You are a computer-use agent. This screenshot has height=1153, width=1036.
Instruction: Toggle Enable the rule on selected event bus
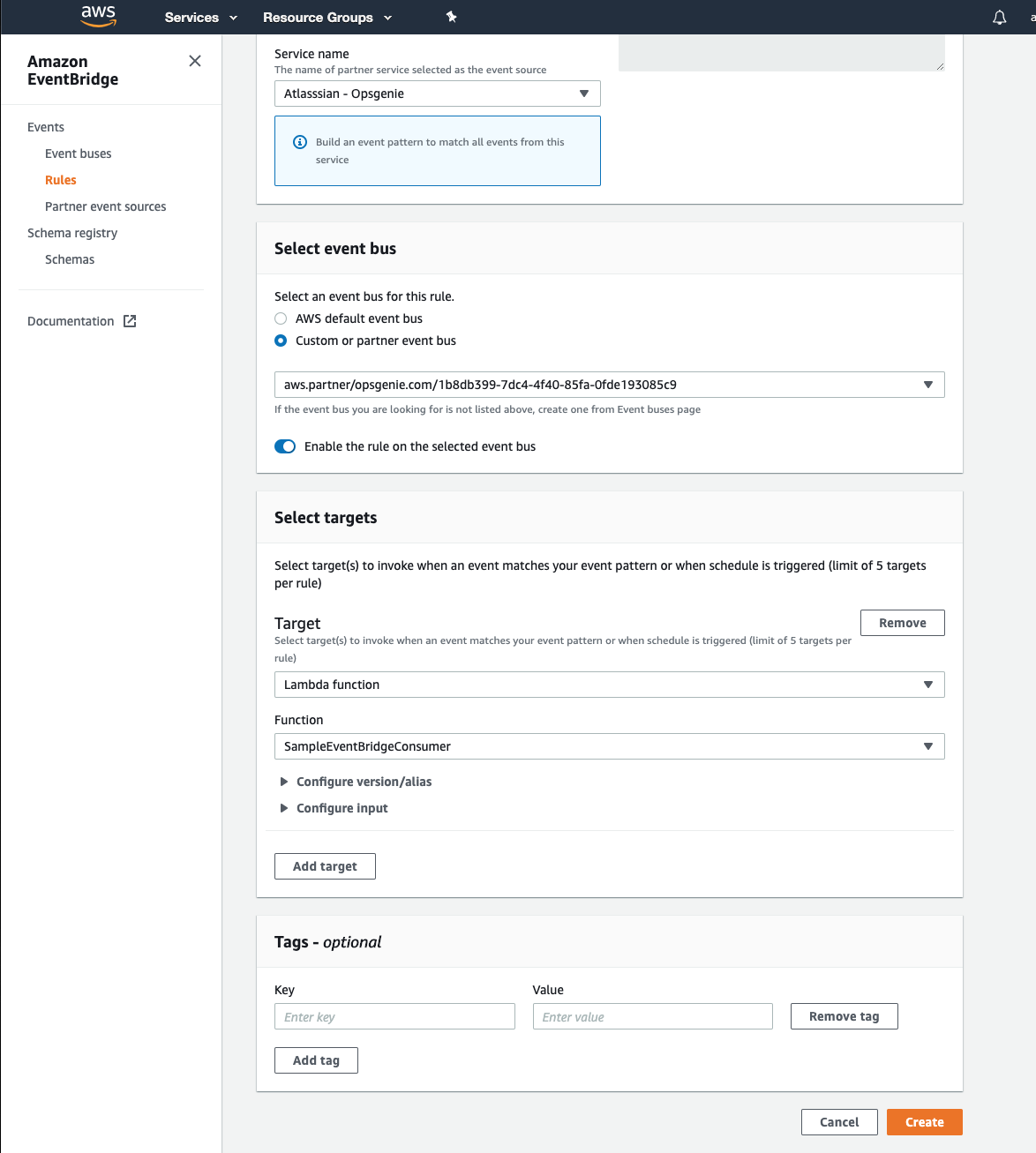pos(285,446)
